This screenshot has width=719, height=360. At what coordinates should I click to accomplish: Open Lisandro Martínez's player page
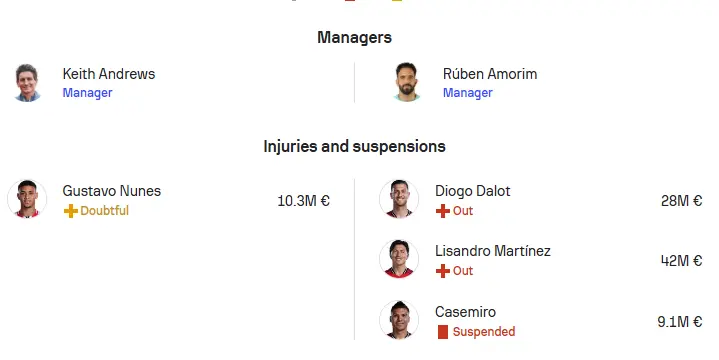pos(492,251)
